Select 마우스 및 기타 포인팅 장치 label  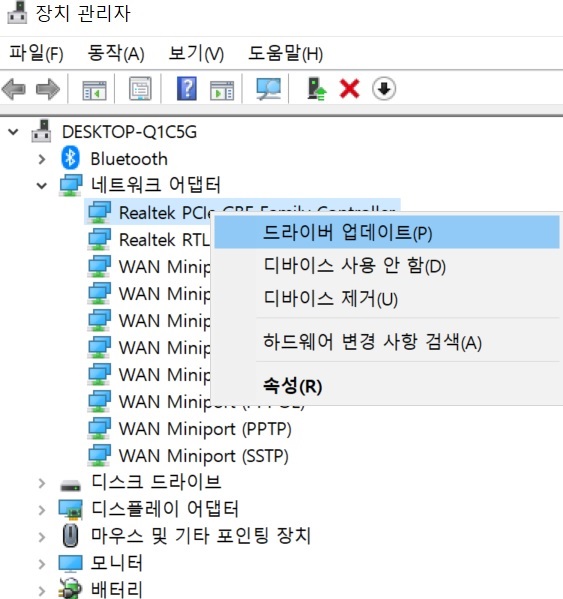(x=201, y=536)
